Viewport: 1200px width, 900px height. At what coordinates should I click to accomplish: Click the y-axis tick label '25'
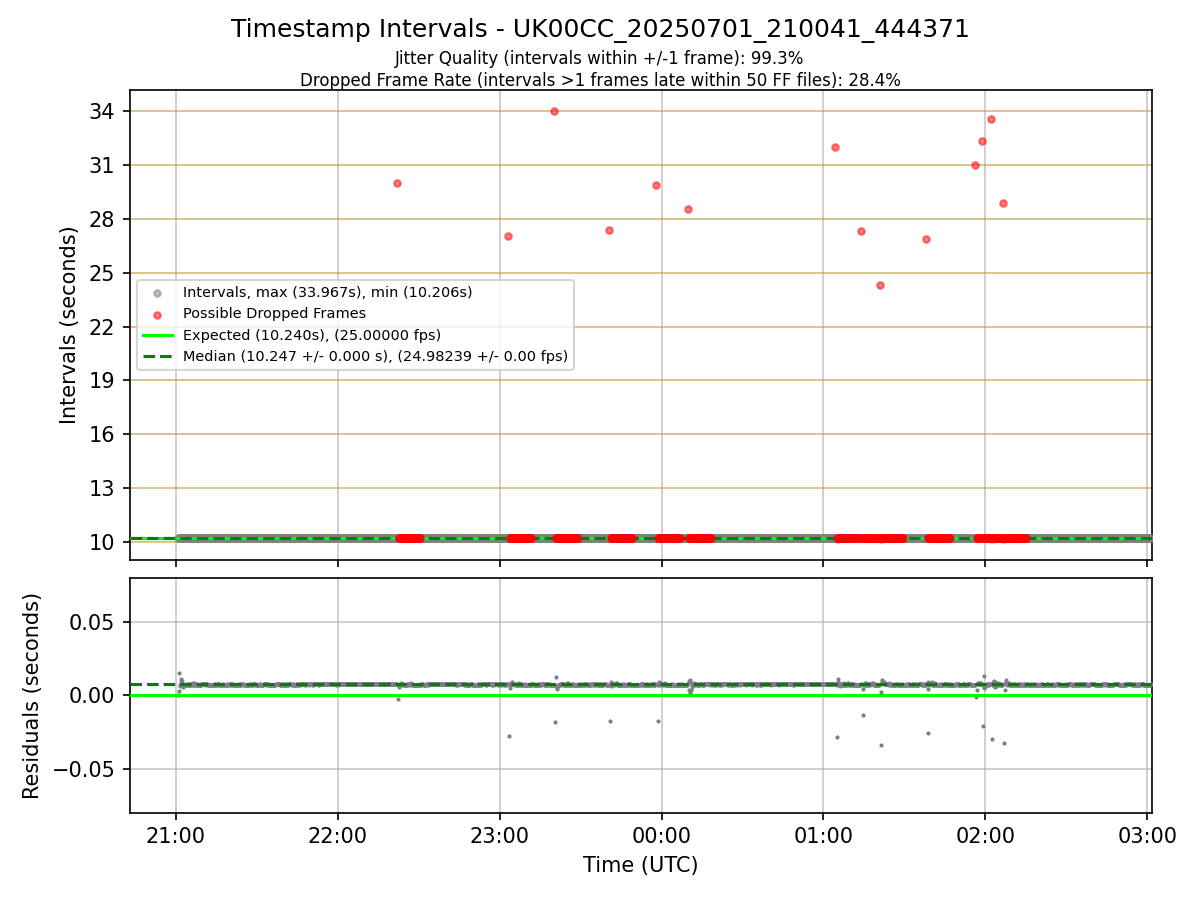(x=103, y=273)
